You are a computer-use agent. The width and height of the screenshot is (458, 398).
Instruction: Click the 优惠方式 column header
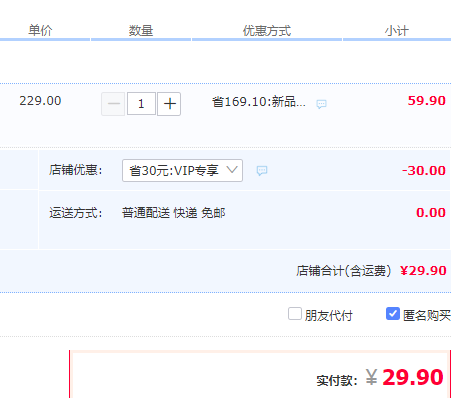tap(267, 31)
